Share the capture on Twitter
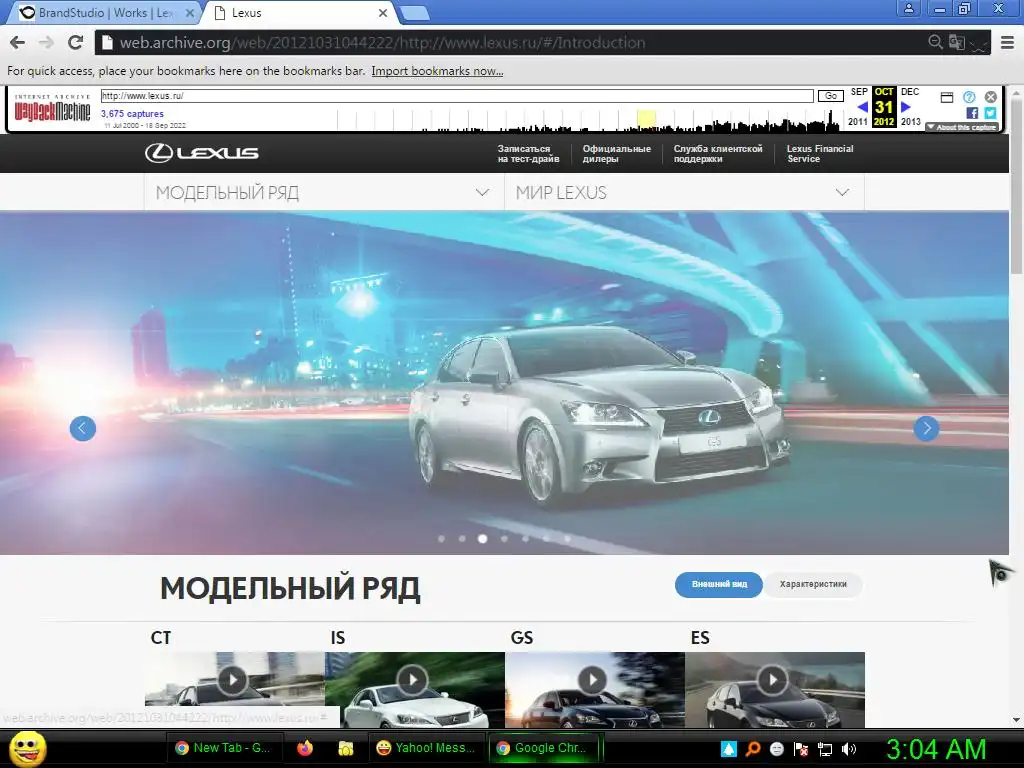 click(991, 113)
